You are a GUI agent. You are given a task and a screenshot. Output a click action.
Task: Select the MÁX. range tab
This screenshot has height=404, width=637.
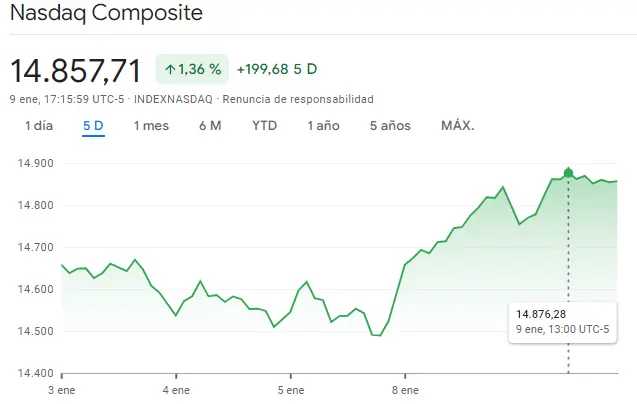click(457, 125)
